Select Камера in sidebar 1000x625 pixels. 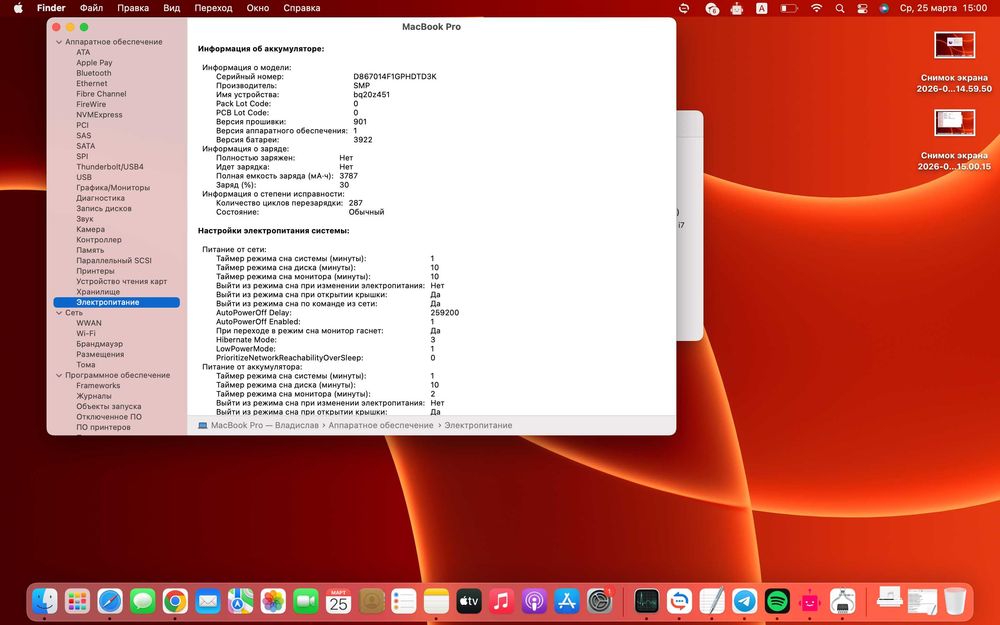coord(91,230)
